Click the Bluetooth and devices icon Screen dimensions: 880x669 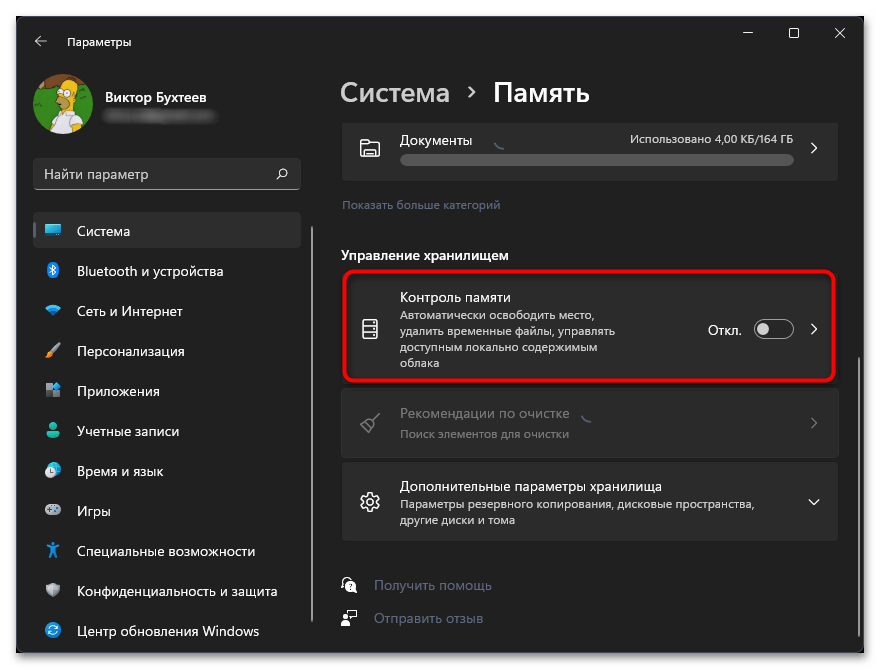pyautogui.click(x=53, y=271)
